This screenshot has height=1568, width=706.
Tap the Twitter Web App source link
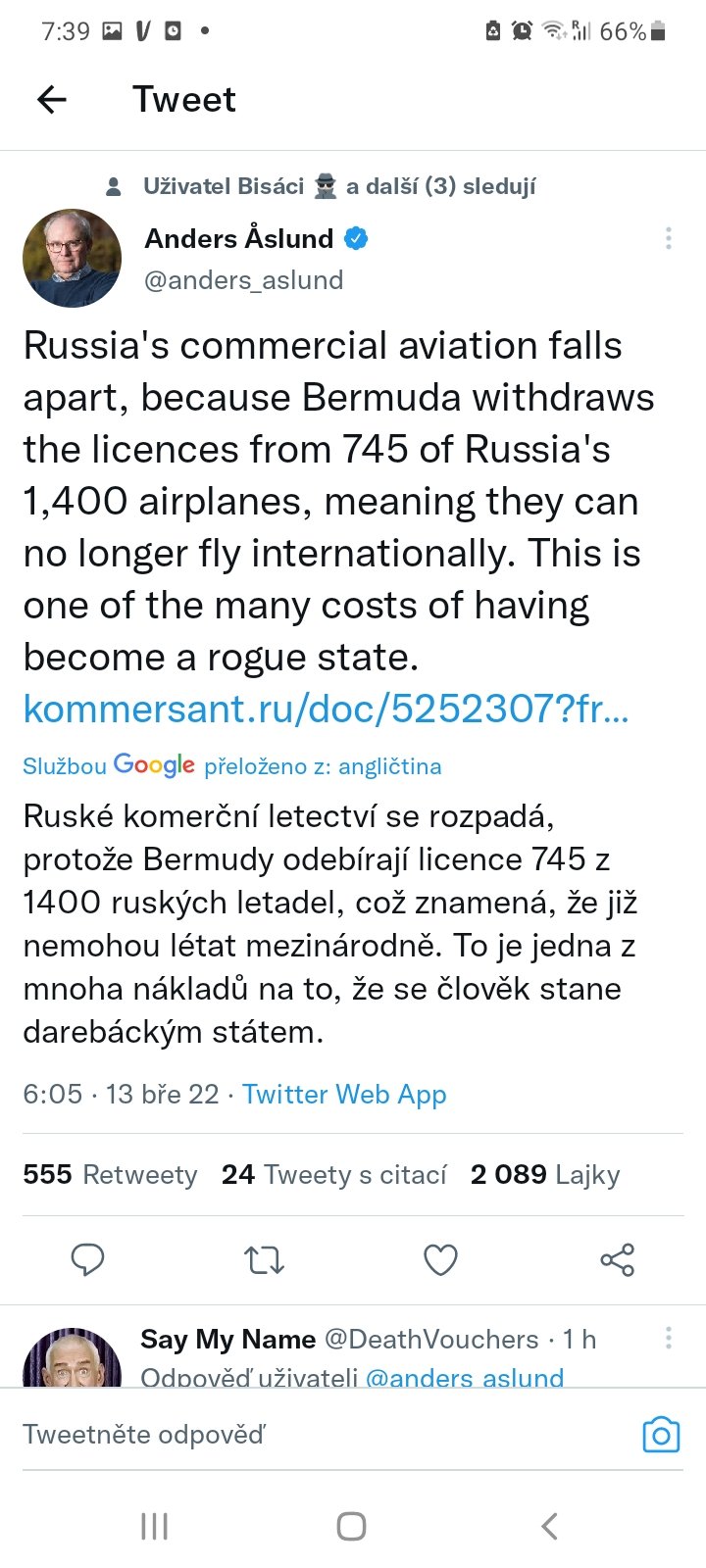344,1094
